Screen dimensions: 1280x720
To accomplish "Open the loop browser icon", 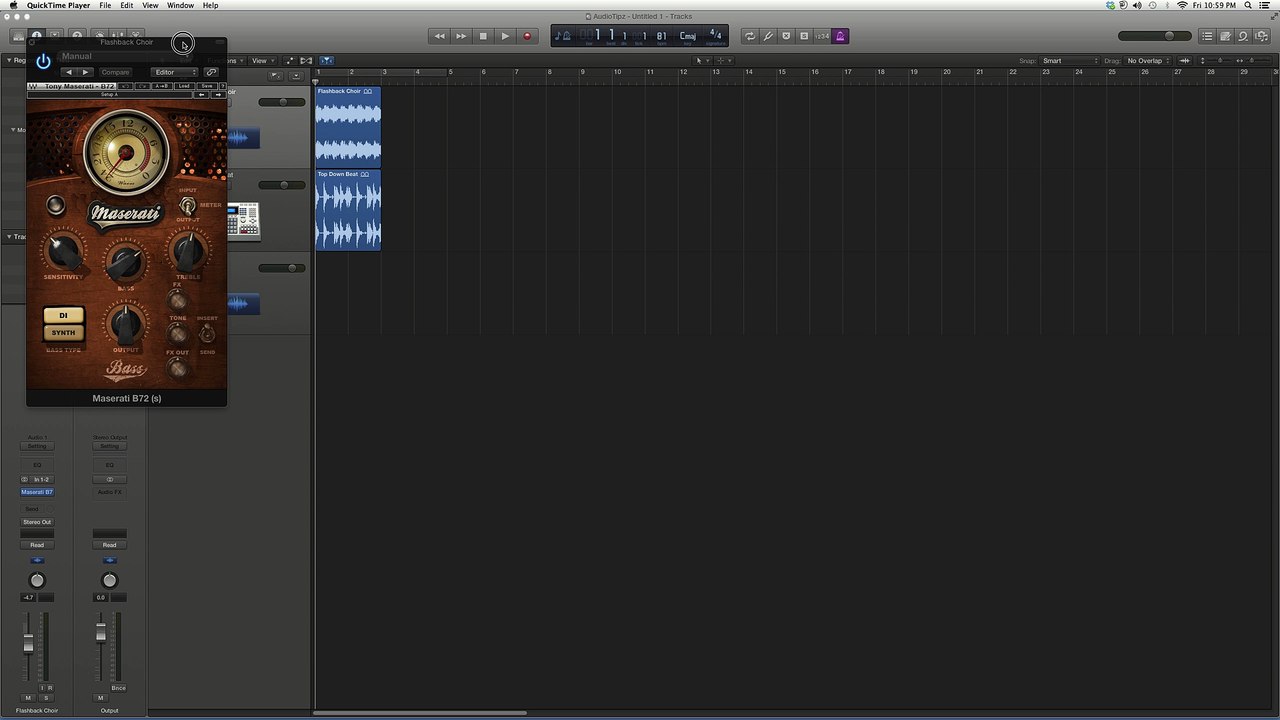I will click(x=1243, y=36).
